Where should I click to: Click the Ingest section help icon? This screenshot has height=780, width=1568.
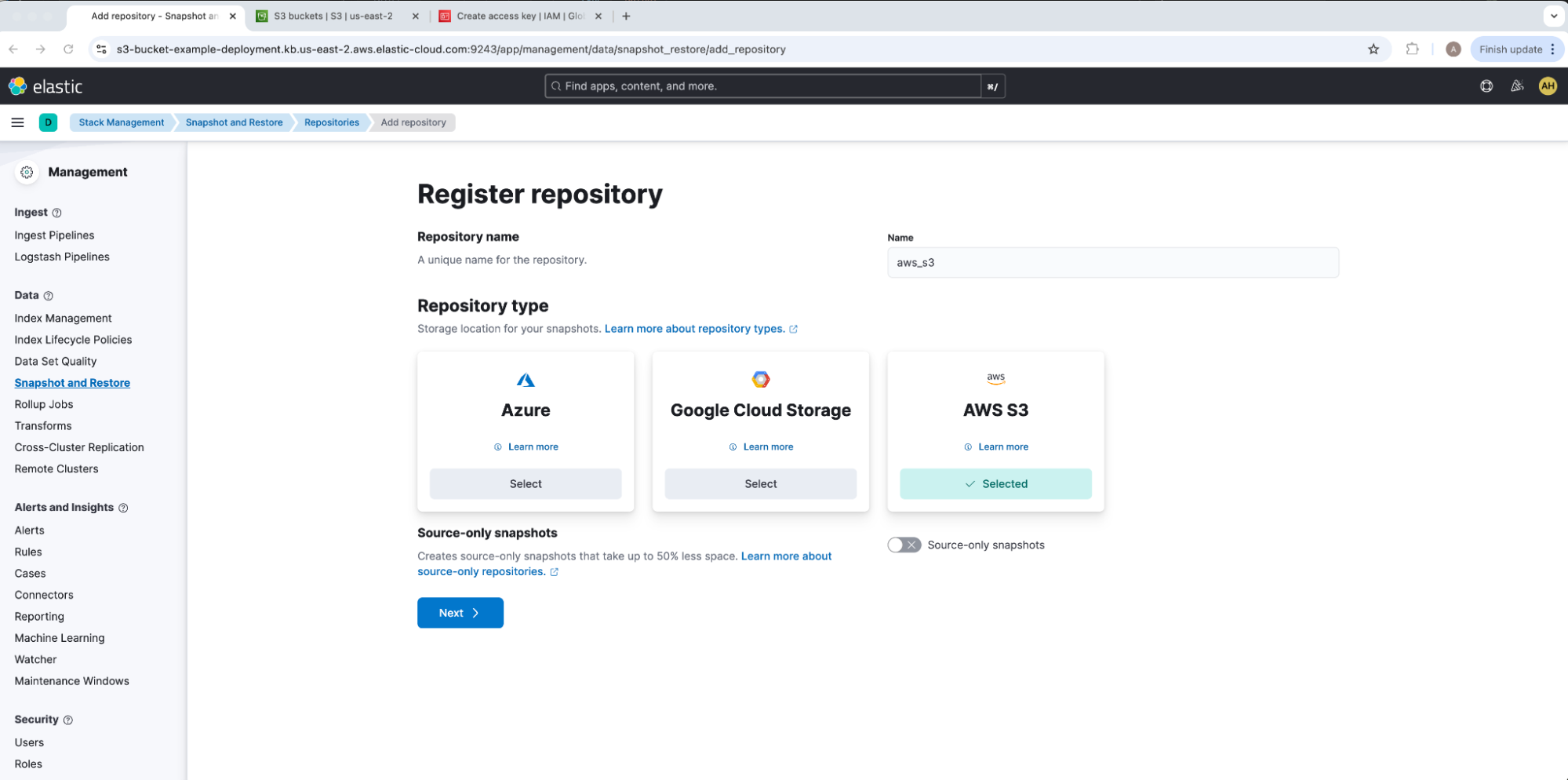click(x=56, y=213)
